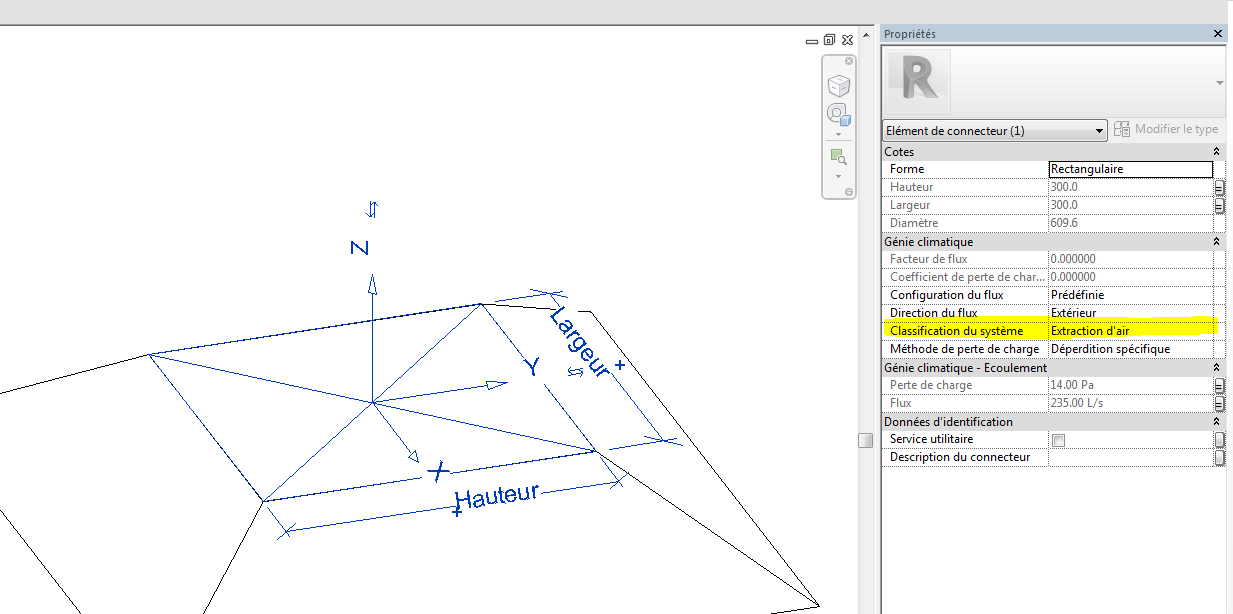Click associate parameter button beside Flux

[x=1219, y=404]
